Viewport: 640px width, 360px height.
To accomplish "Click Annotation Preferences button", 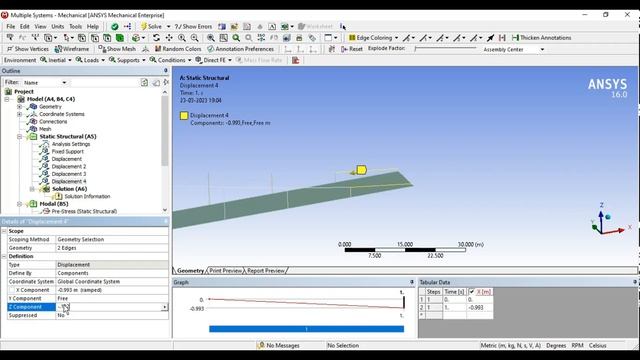I will (x=240, y=49).
